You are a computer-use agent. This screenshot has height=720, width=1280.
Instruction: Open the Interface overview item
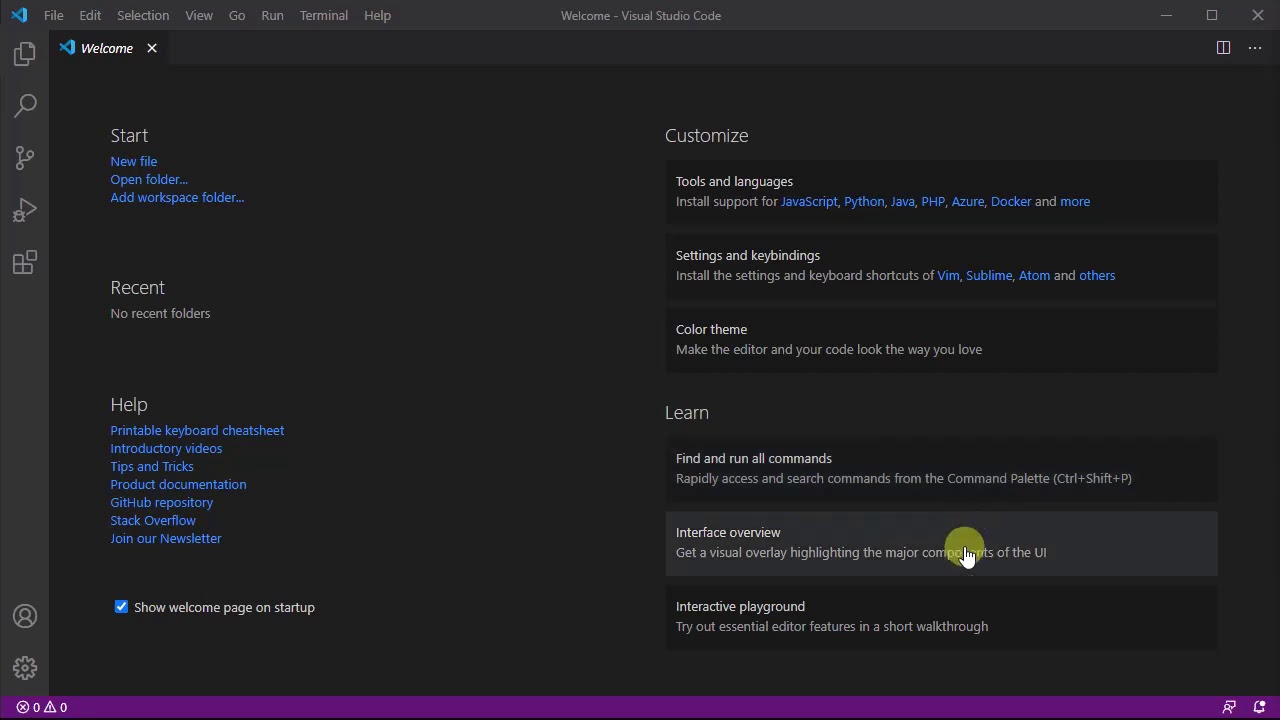[x=941, y=542]
